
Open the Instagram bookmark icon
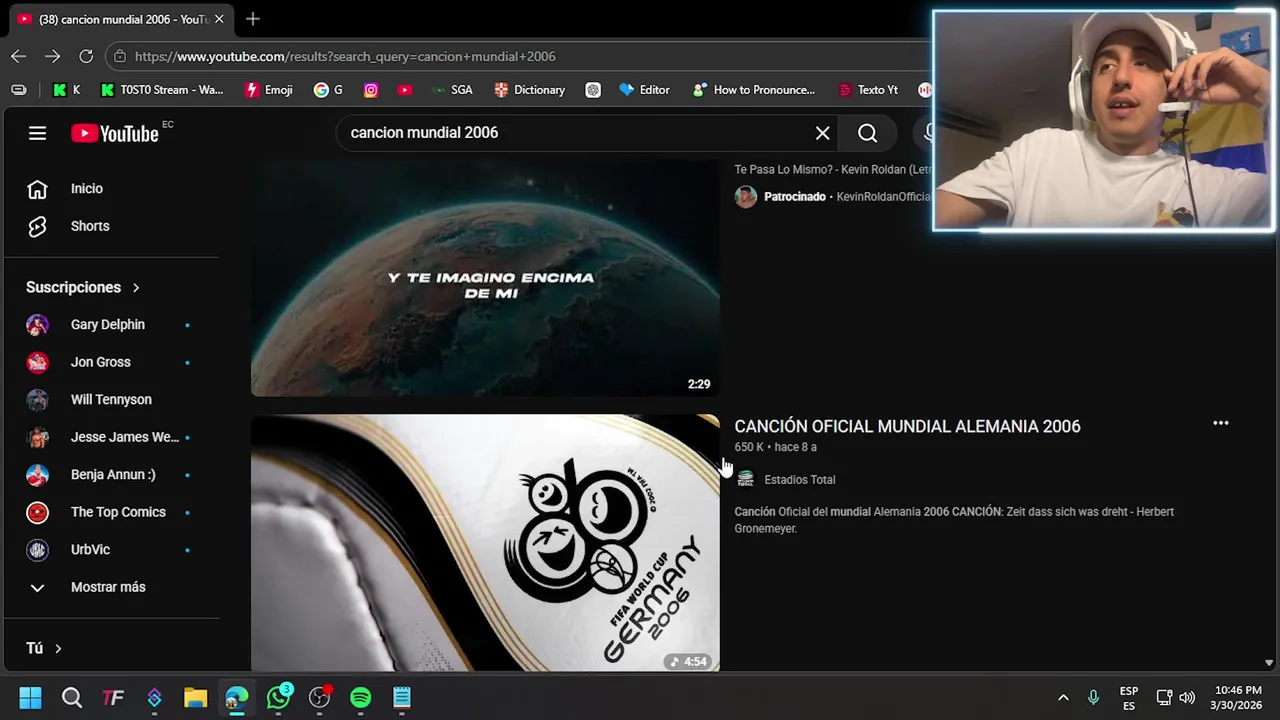pyautogui.click(x=371, y=90)
